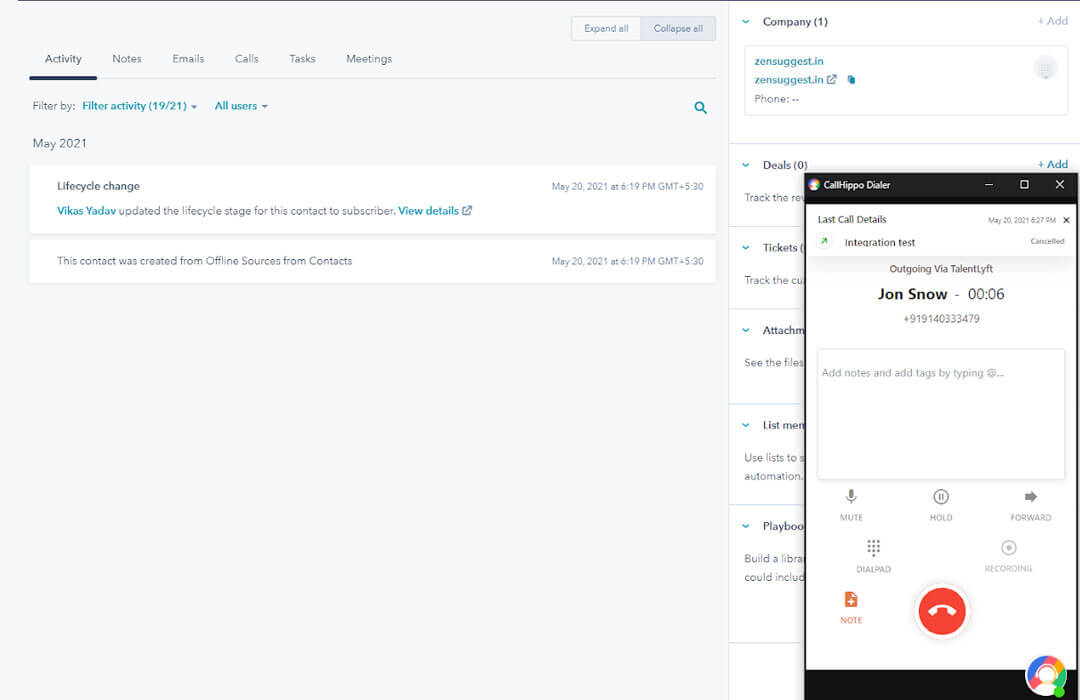Open the Vikas Yadav user link
1080x700 pixels.
(x=86, y=211)
